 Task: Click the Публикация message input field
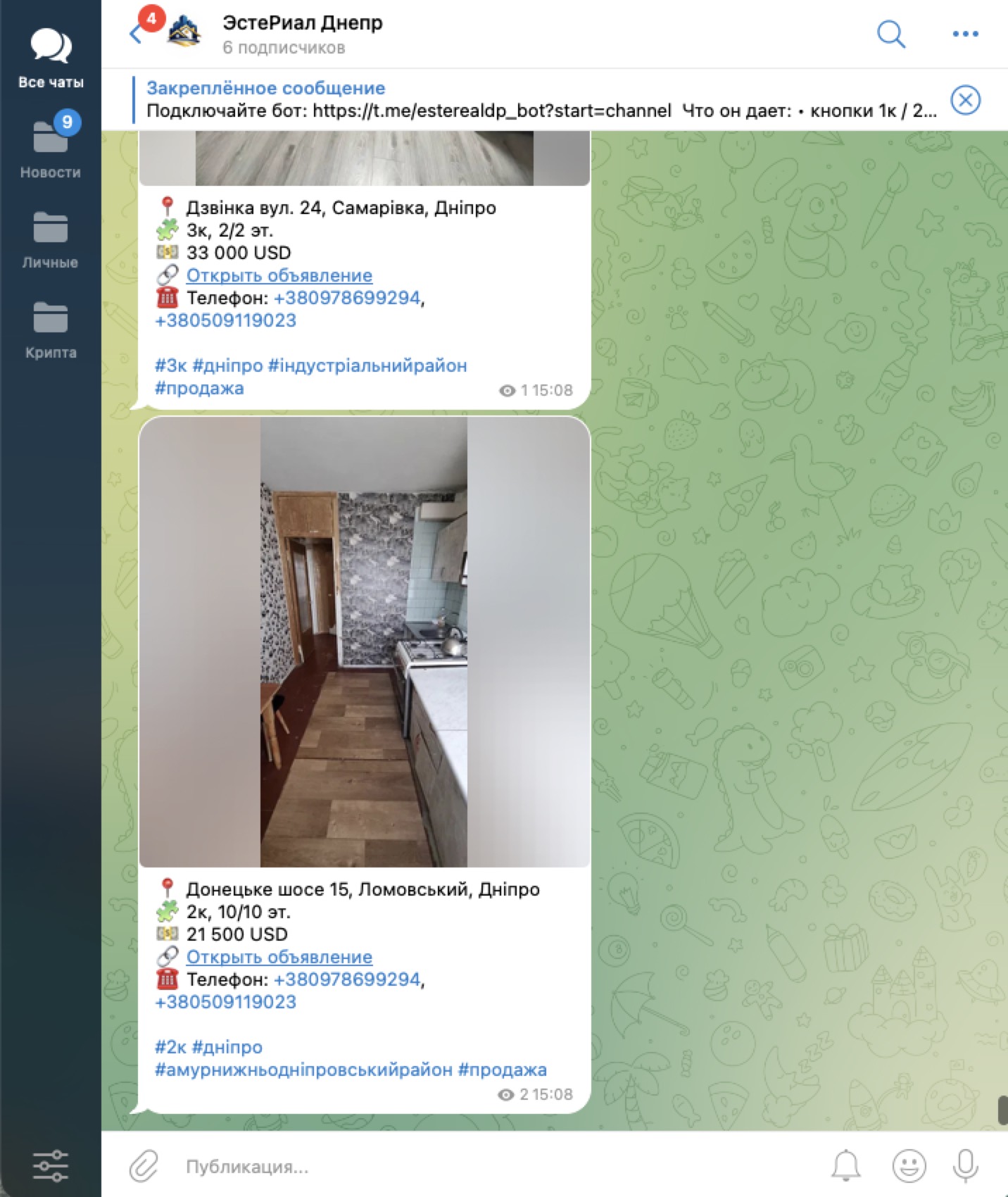point(493,1167)
